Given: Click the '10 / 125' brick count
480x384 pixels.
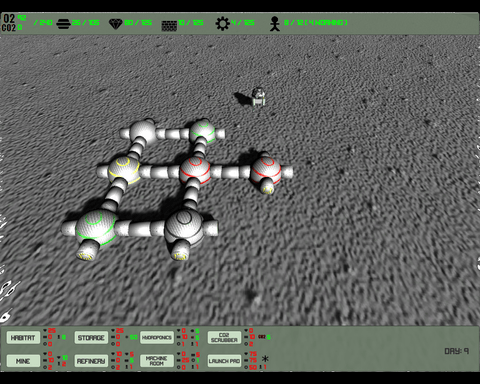Looking at the screenshot, I should (190, 23).
